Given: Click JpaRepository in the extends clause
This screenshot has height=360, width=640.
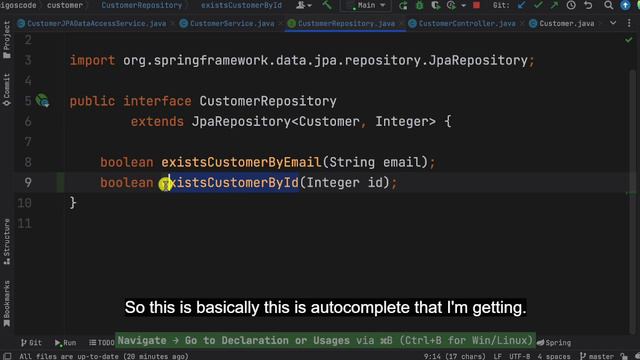Looking at the screenshot, I should click(241, 121).
